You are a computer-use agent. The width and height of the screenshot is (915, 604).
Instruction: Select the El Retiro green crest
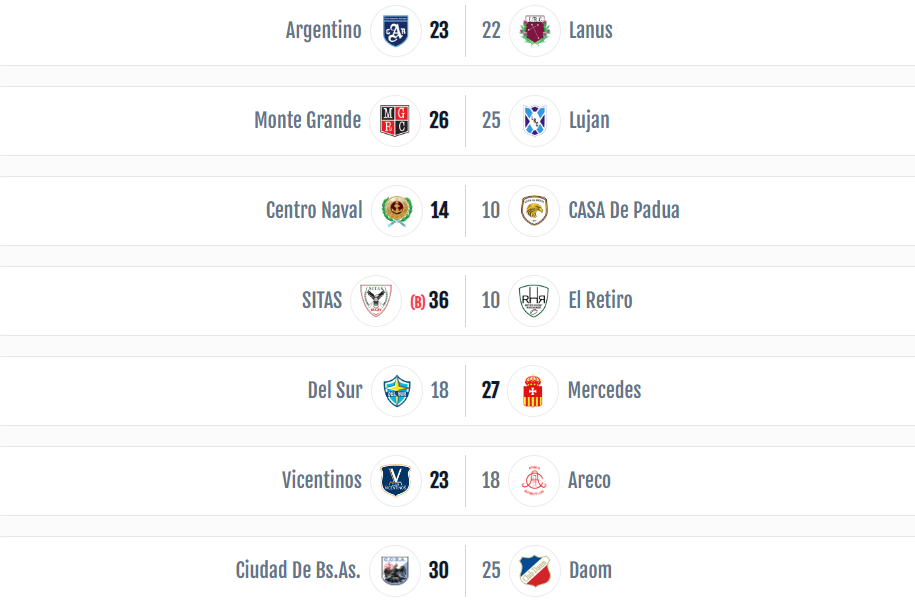[534, 301]
